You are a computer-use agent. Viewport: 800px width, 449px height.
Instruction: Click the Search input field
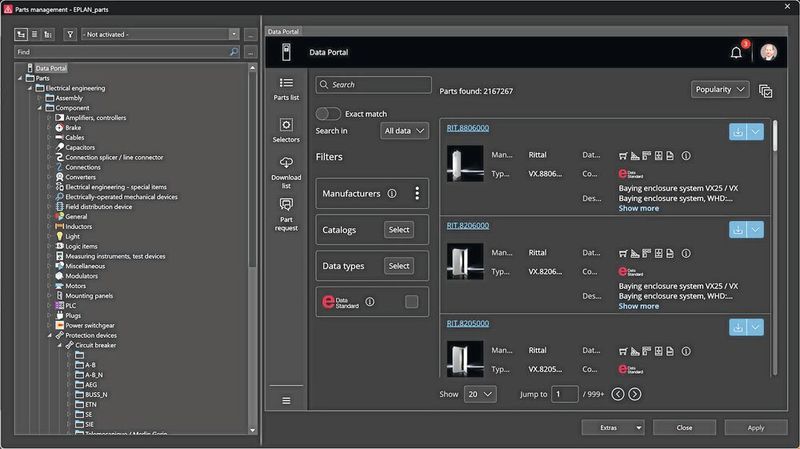tap(374, 85)
